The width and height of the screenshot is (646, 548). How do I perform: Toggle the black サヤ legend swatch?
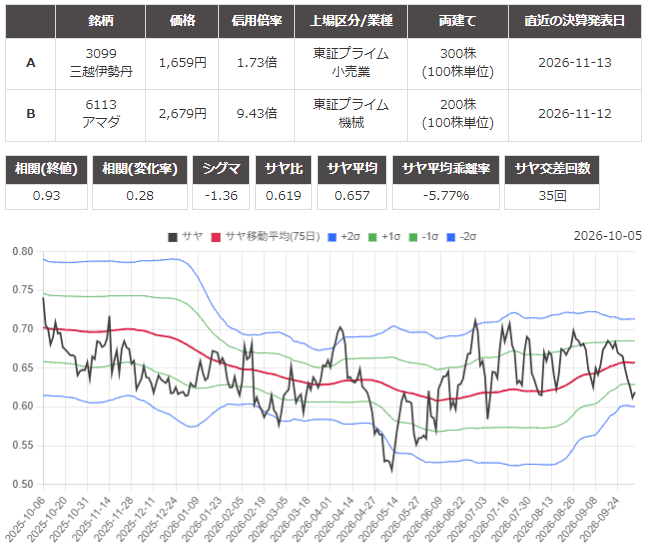(173, 237)
